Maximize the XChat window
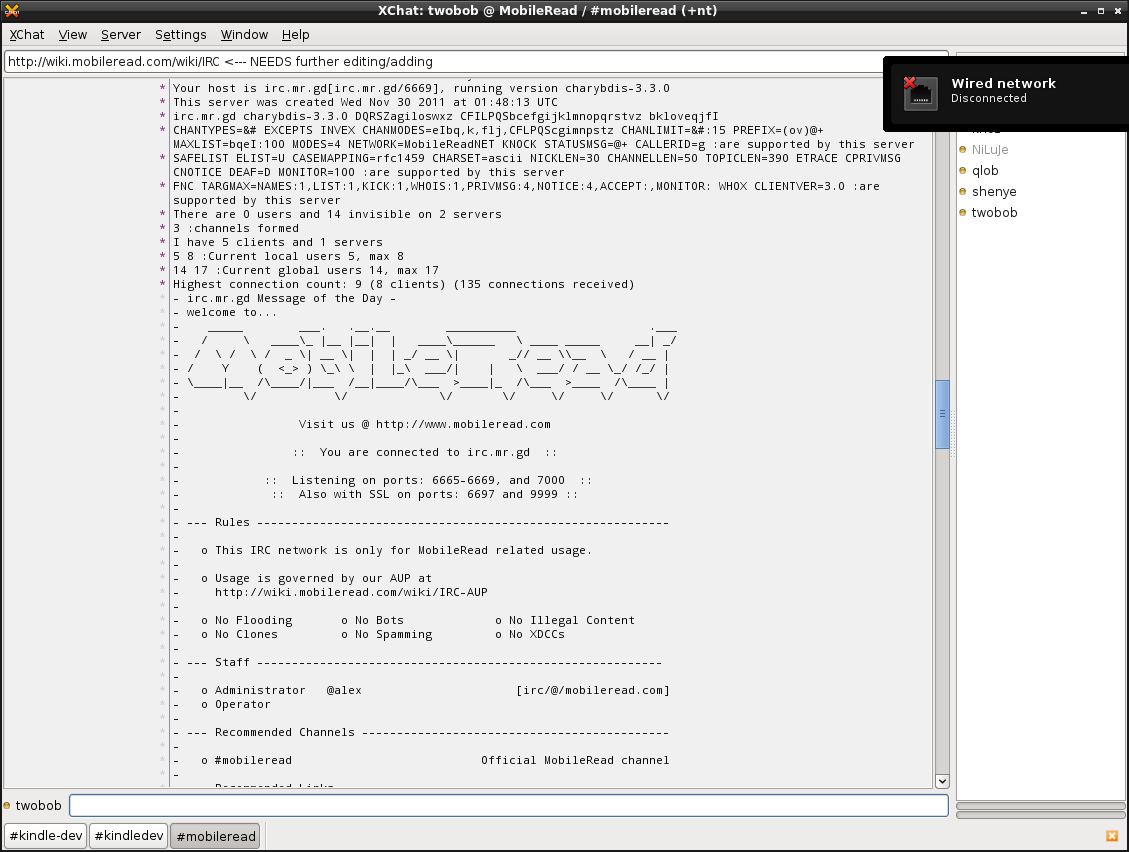This screenshot has width=1129, height=852. (1101, 11)
